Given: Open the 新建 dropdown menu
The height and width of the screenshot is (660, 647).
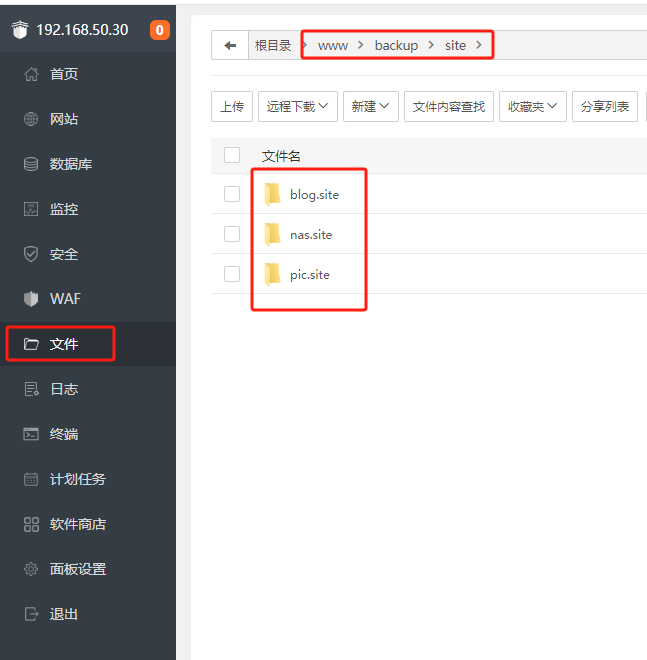Looking at the screenshot, I should (371, 106).
